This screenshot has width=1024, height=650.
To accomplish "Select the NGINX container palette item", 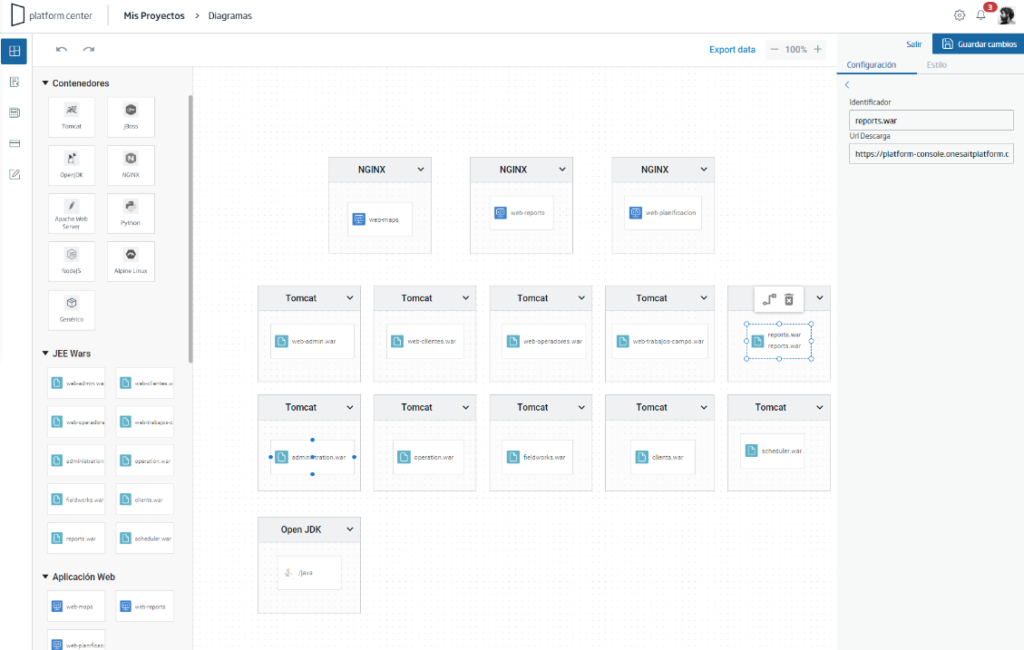I will click(131, 165).
